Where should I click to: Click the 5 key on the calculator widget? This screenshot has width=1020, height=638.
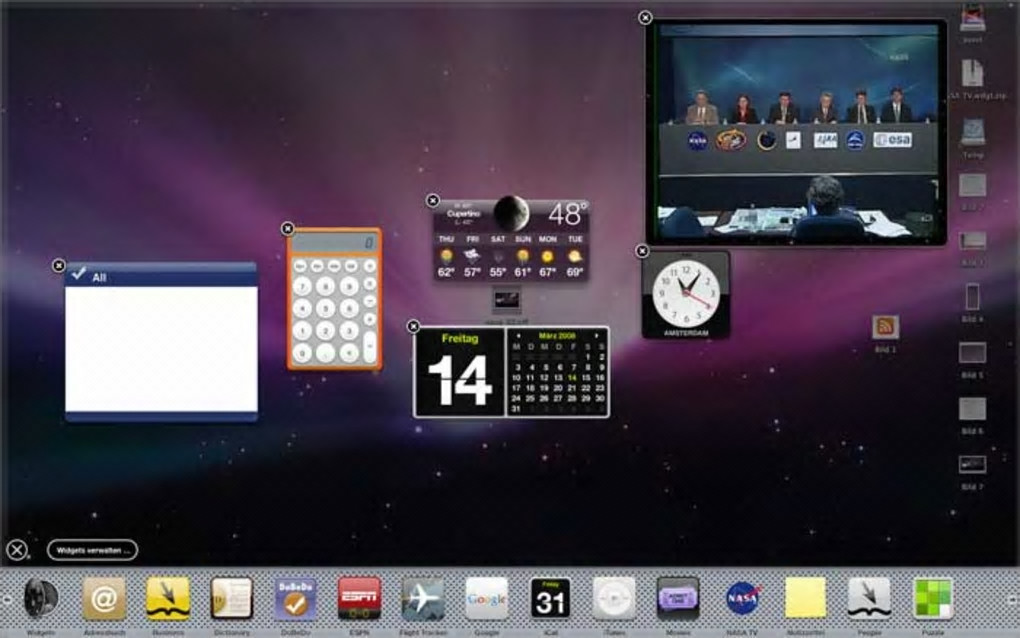[325, 308]
